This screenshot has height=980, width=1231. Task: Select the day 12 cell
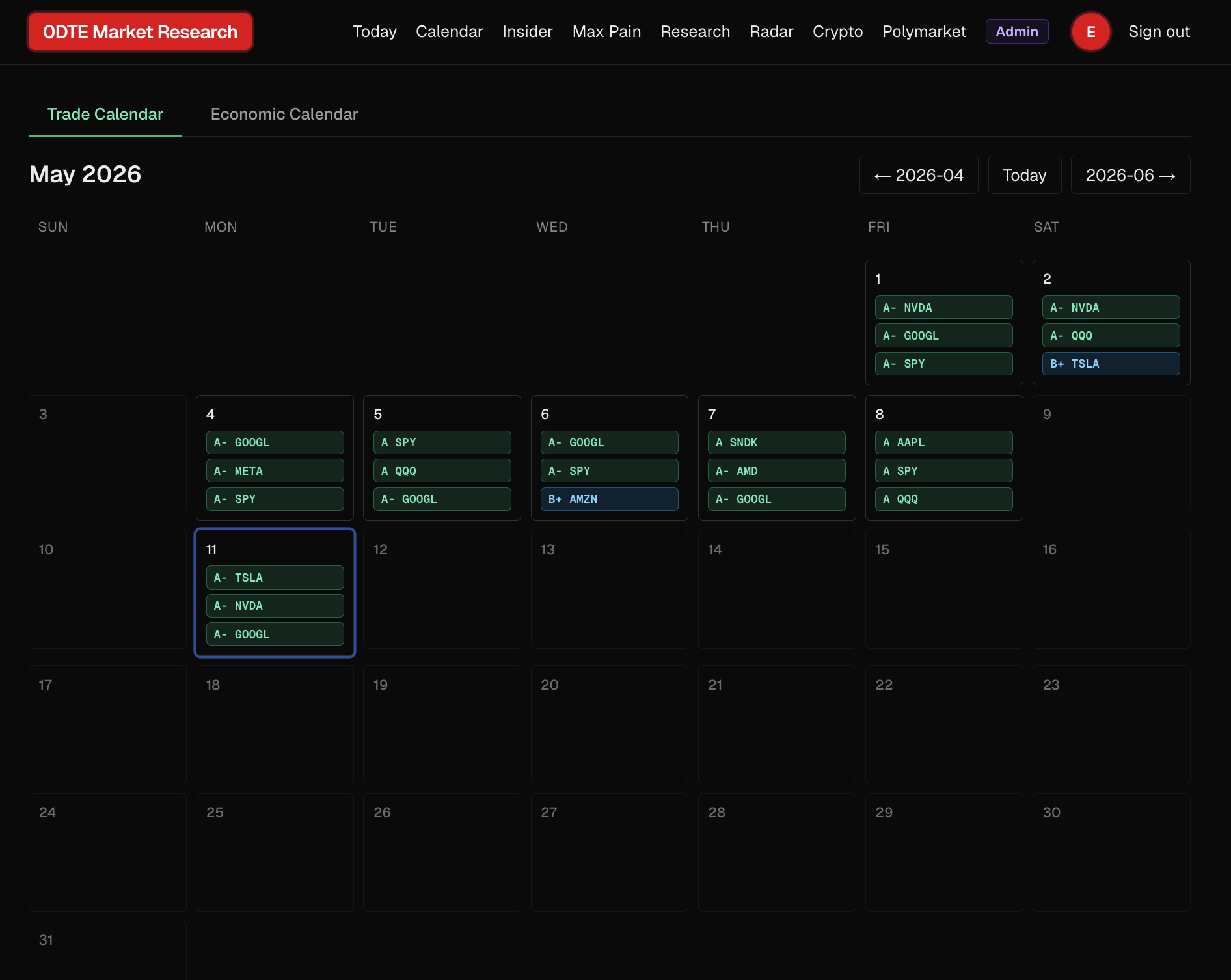click(442, 590)
